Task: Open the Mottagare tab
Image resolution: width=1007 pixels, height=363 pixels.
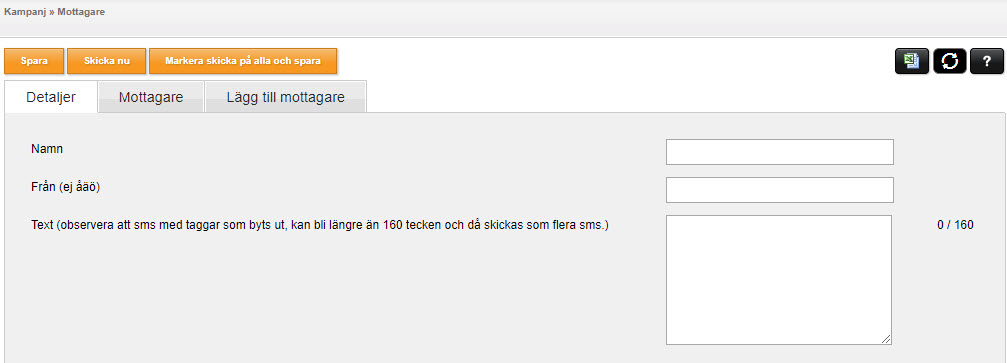Action: [x=151, y=97]
